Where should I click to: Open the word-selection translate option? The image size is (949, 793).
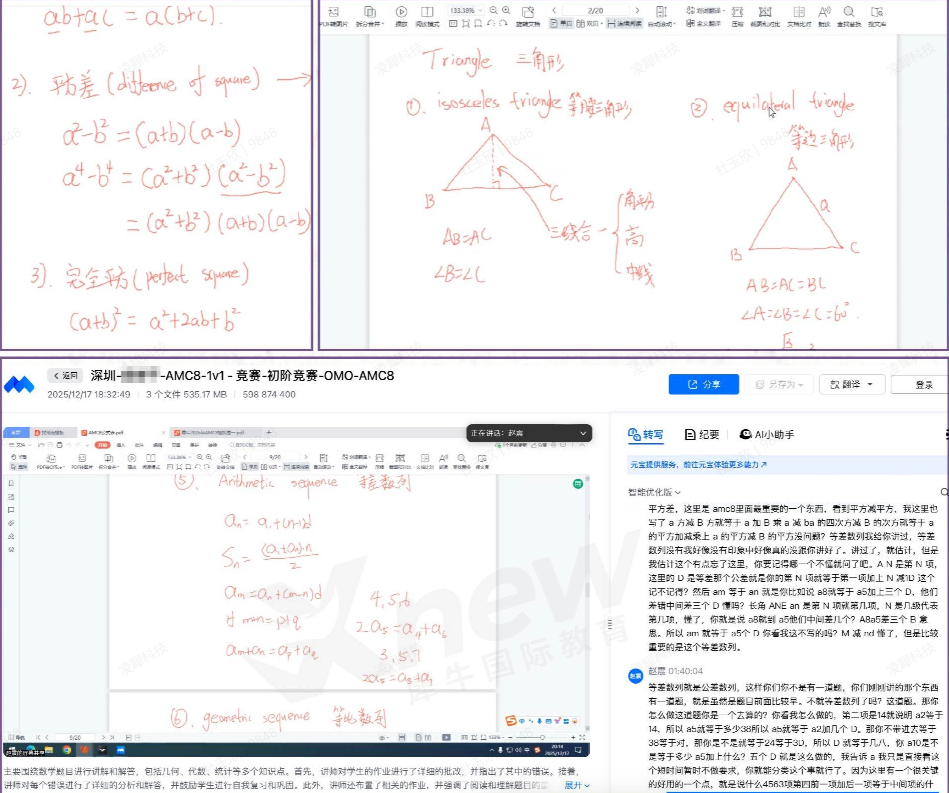pyautogui.click(x=705, y=10)
